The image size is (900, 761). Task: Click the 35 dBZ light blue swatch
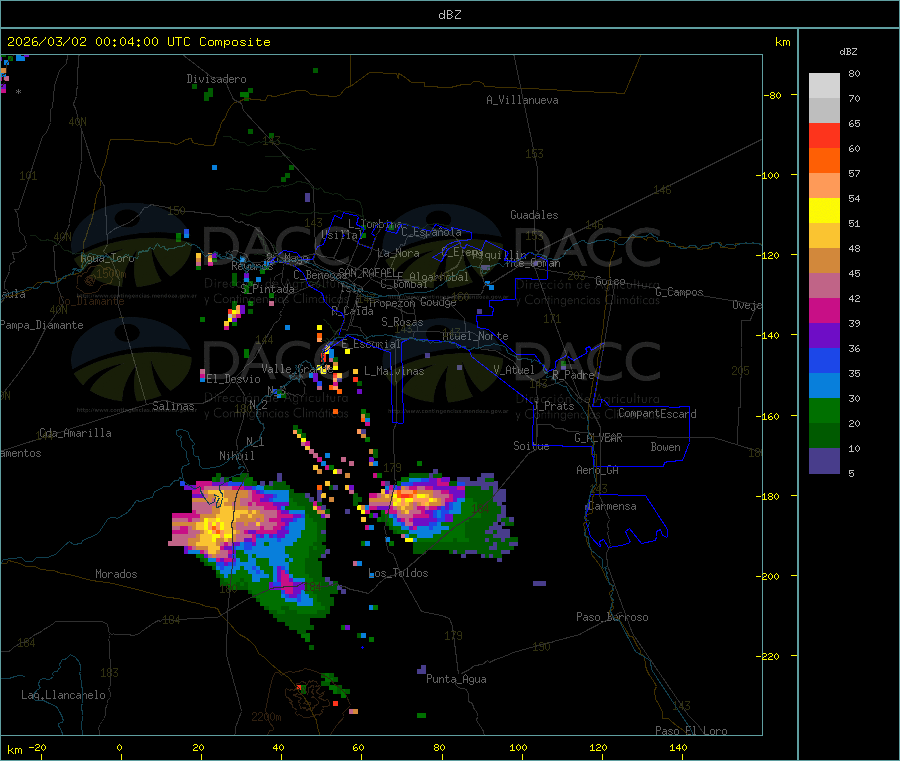[x=824, y=386]
